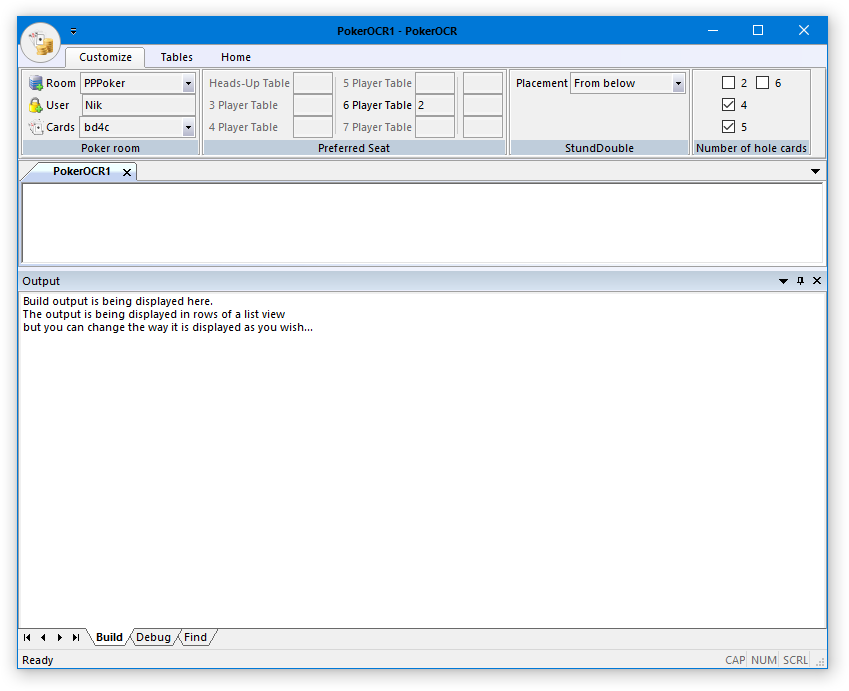Viewport: 849px width, 691px height.
Task: Switch to the Debug output tab
Action: pyautogui.click(x=153, y=637)
